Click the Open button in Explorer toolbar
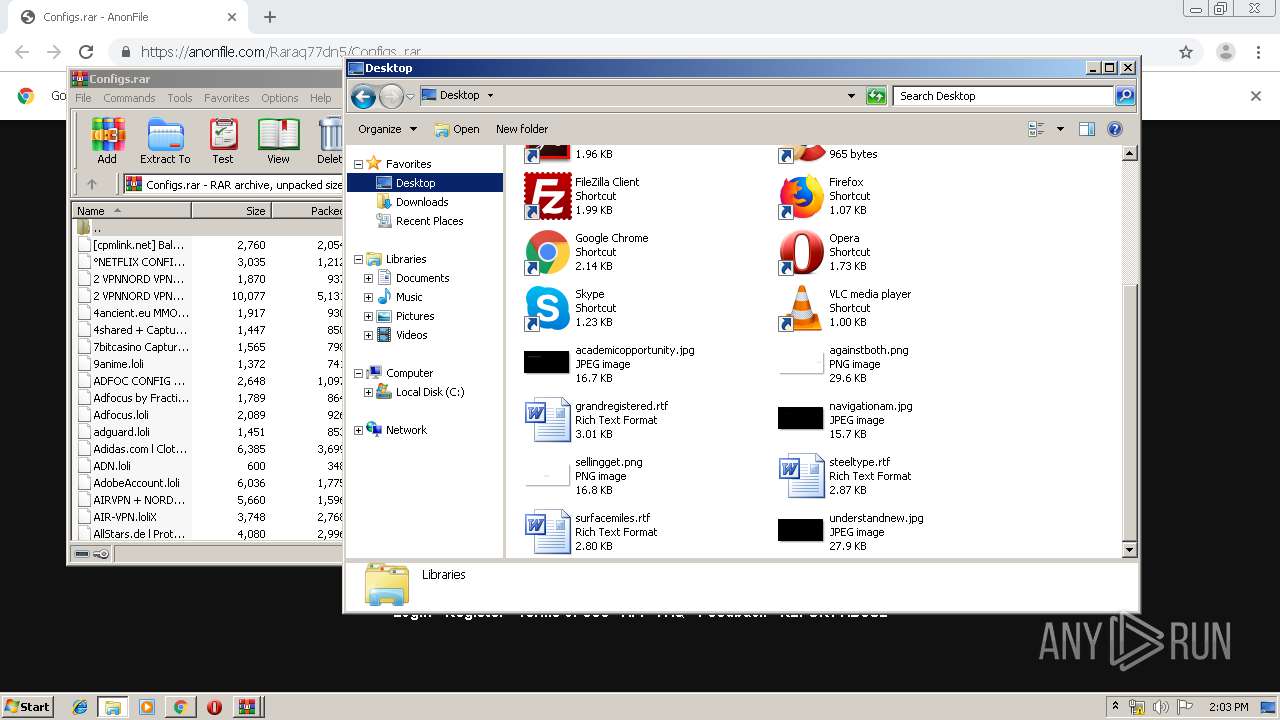 [457, 129]
